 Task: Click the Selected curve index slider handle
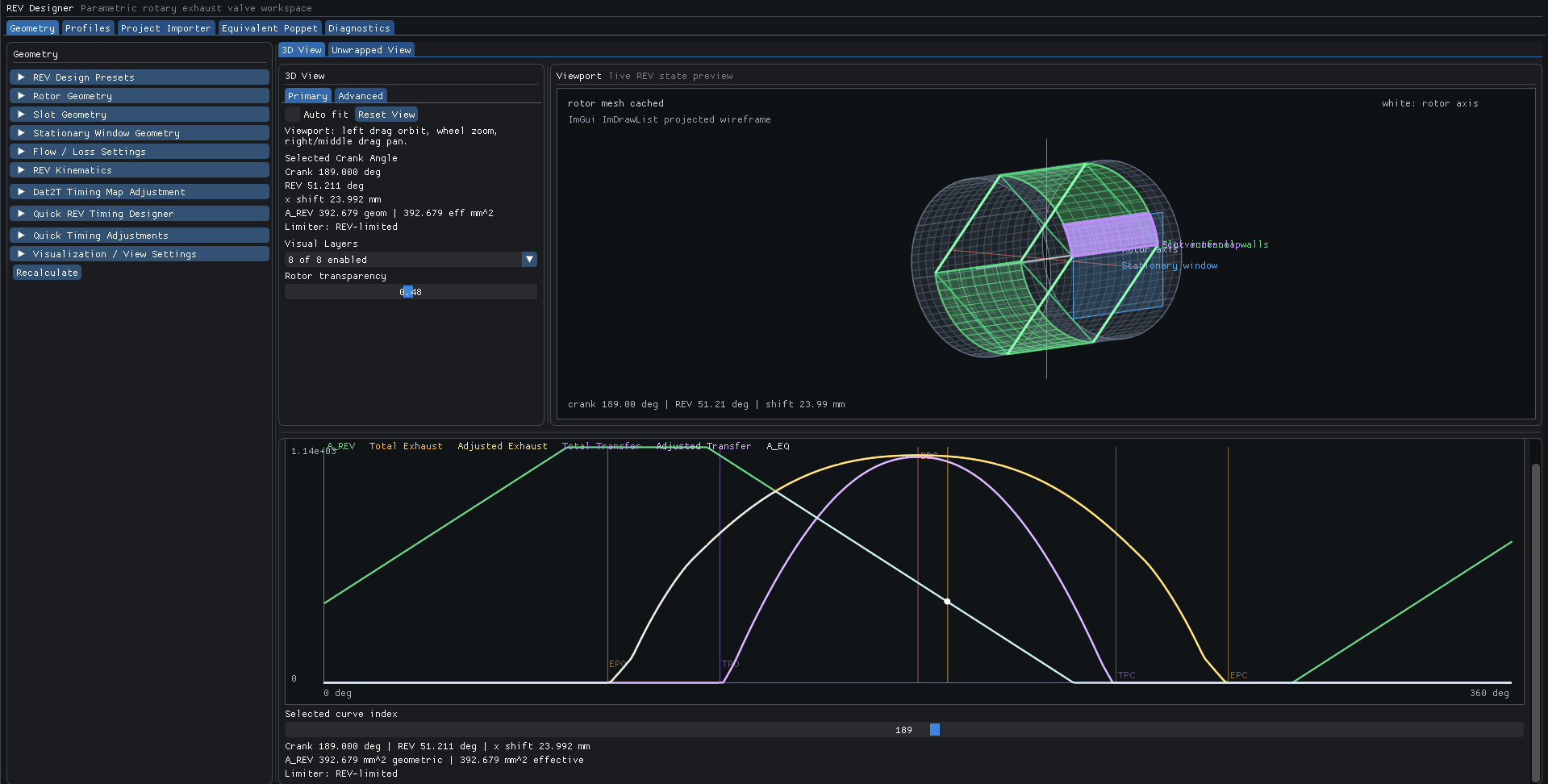(935, 730)
